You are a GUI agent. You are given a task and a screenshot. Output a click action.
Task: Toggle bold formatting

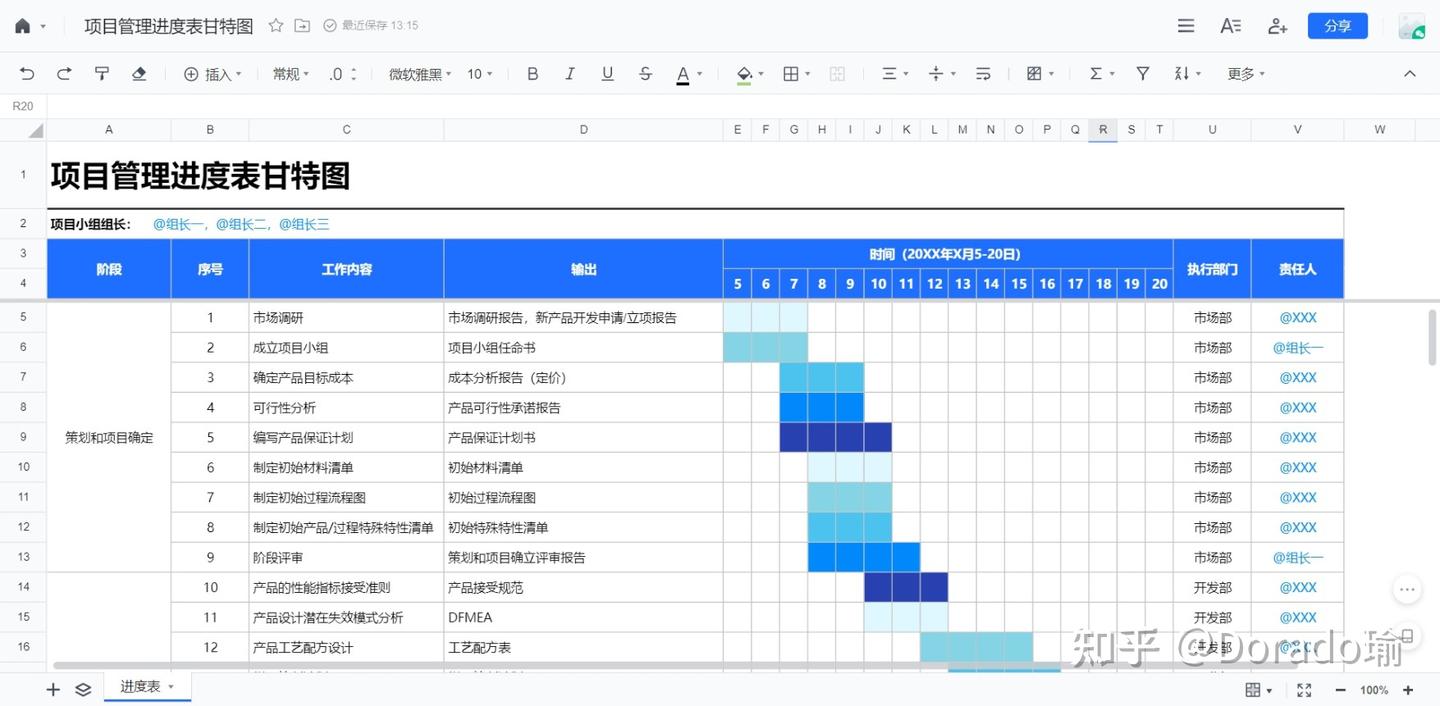click(532, 74)
